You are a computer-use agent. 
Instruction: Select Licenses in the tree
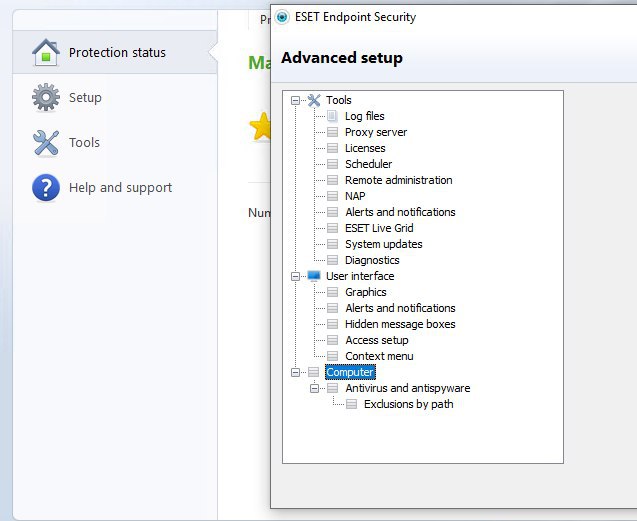click(x=365, y=148)
